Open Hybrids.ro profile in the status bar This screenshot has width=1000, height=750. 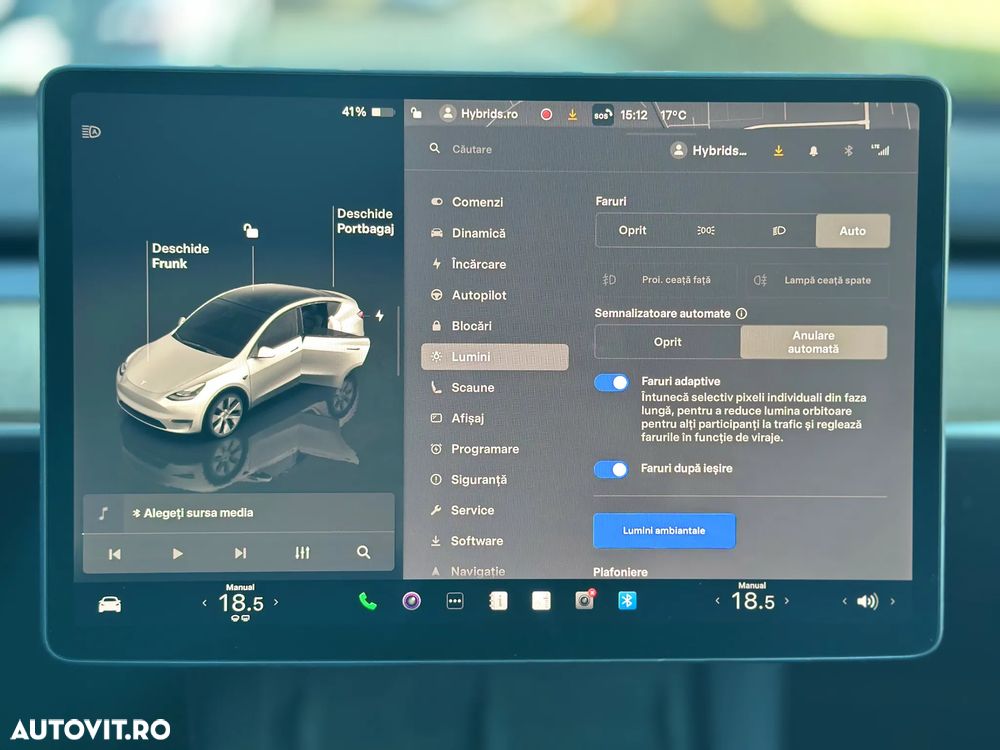tap(479, 114)
